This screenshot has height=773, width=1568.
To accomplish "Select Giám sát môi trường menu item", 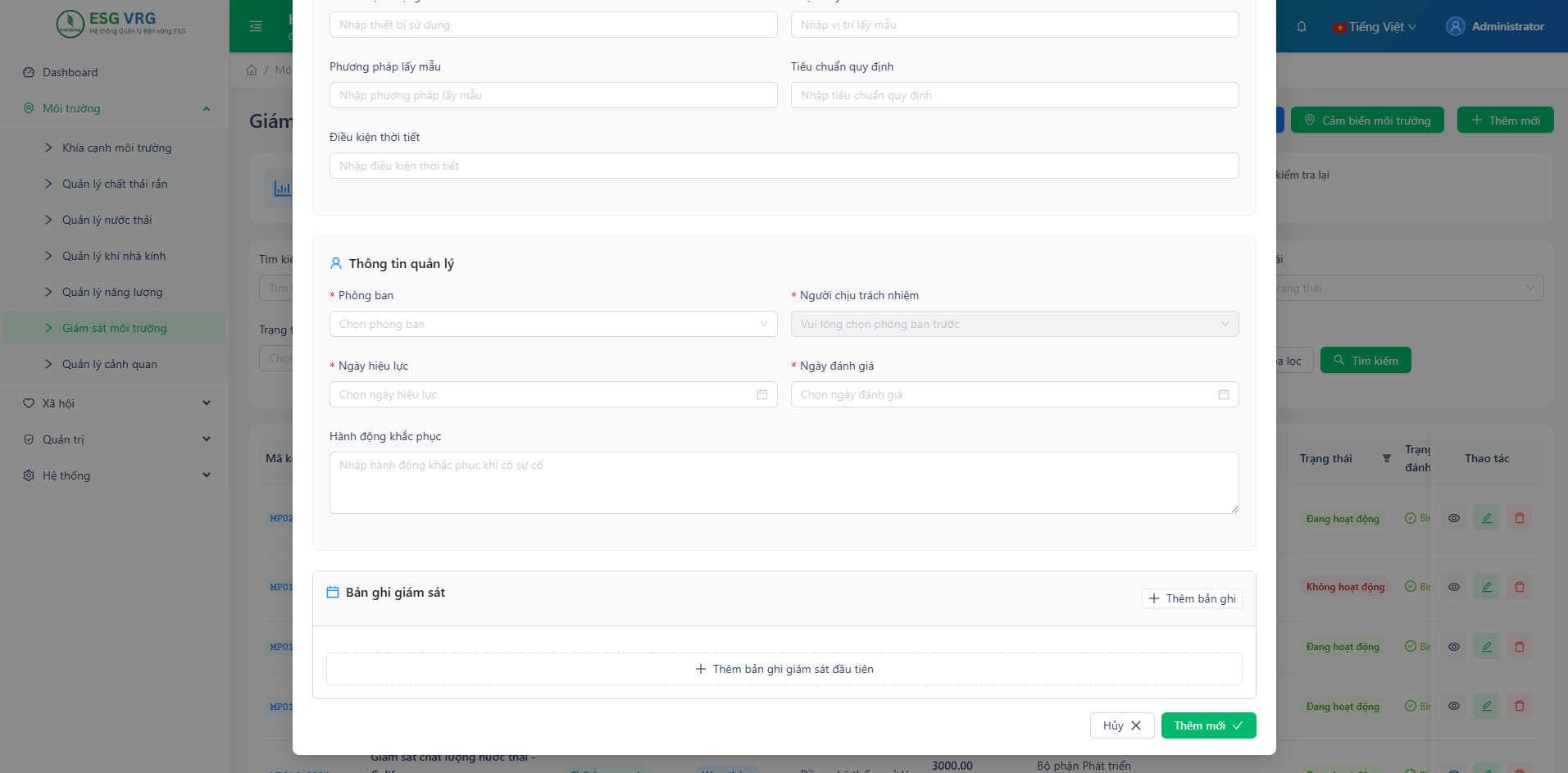I will click(115, 328).
